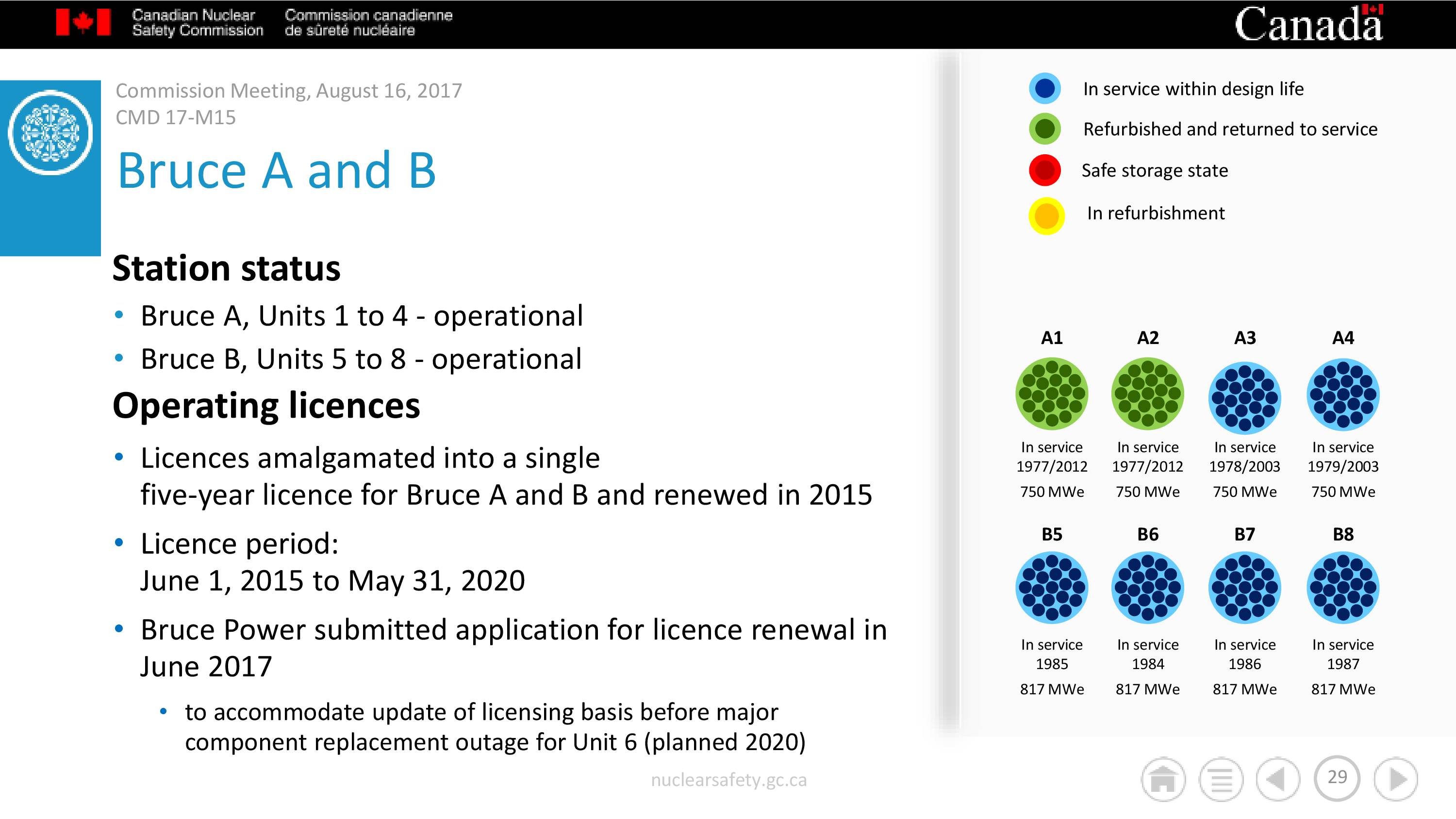The image size is (1456, 819).
Task: Click B5 'In service 1985' caption
Action: coord(1051,654)
